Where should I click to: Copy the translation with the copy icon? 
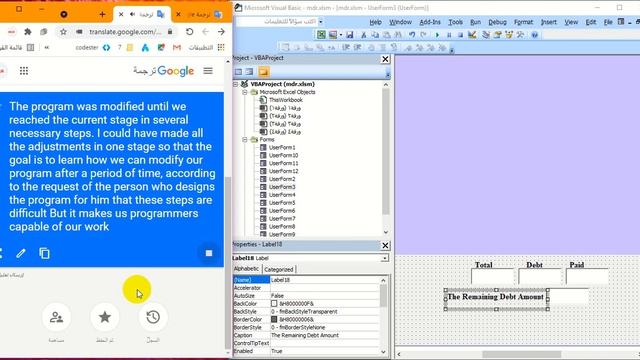44,253
